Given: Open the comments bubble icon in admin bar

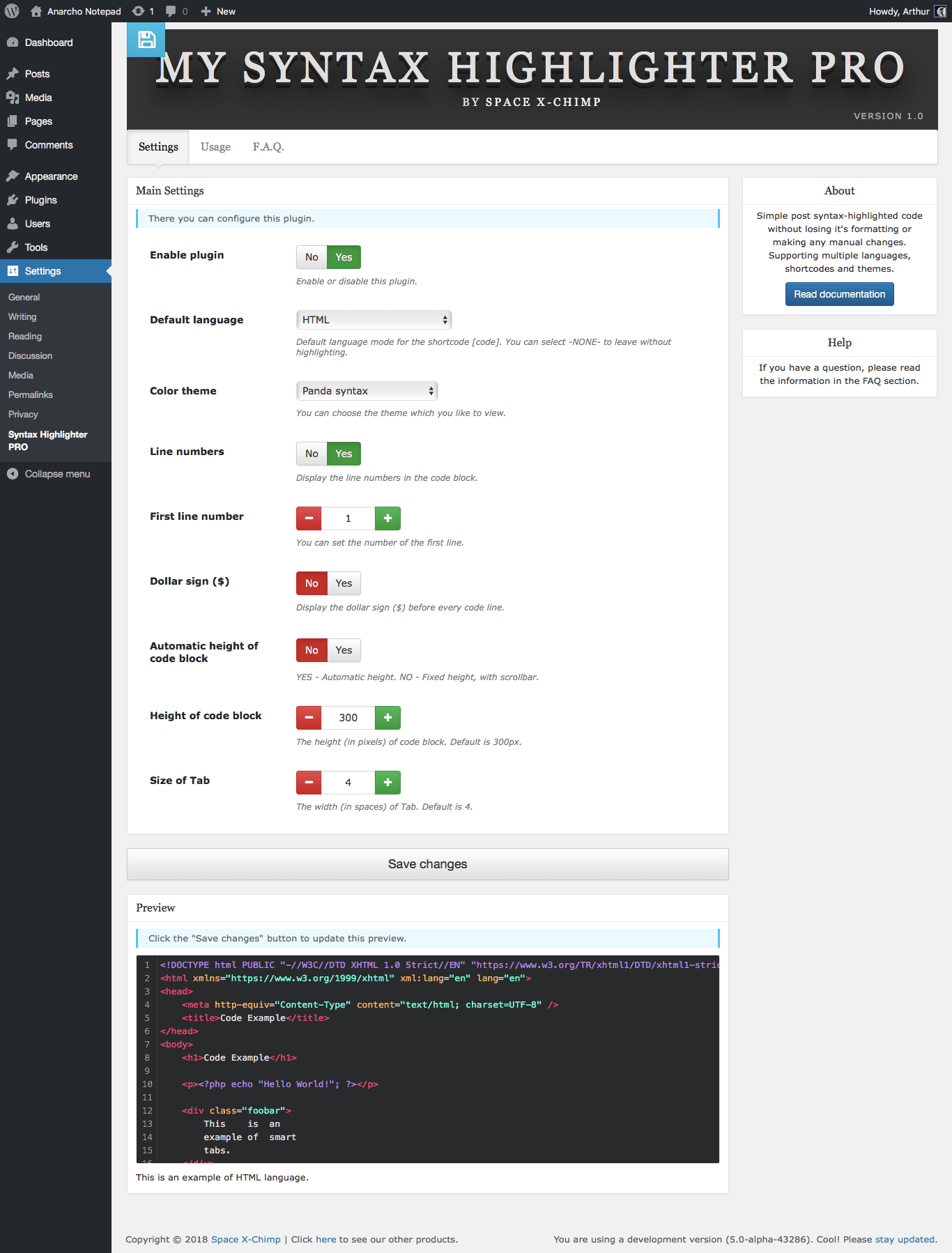Looking at the screenshot, I should (171, 11).
